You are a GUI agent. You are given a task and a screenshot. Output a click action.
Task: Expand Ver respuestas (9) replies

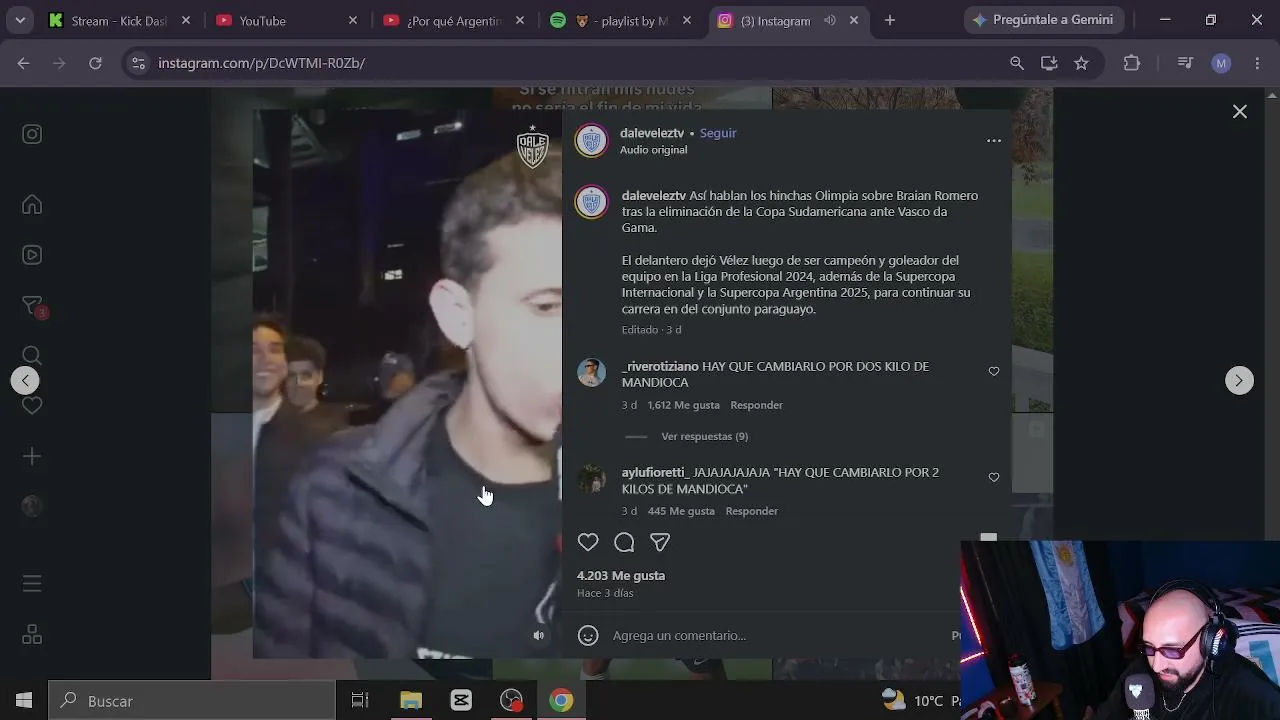tap(704, 436)
